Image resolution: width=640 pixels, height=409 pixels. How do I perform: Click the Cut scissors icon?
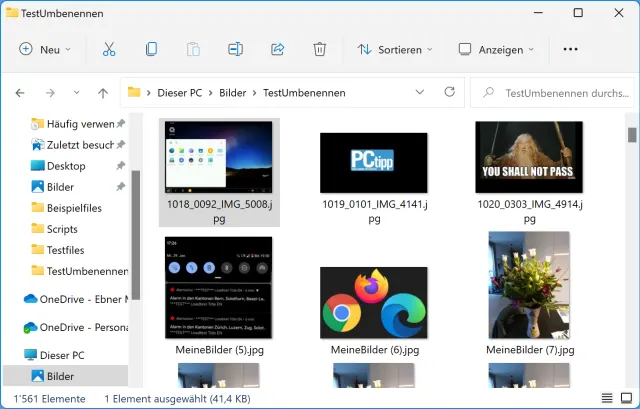(109, 49)
